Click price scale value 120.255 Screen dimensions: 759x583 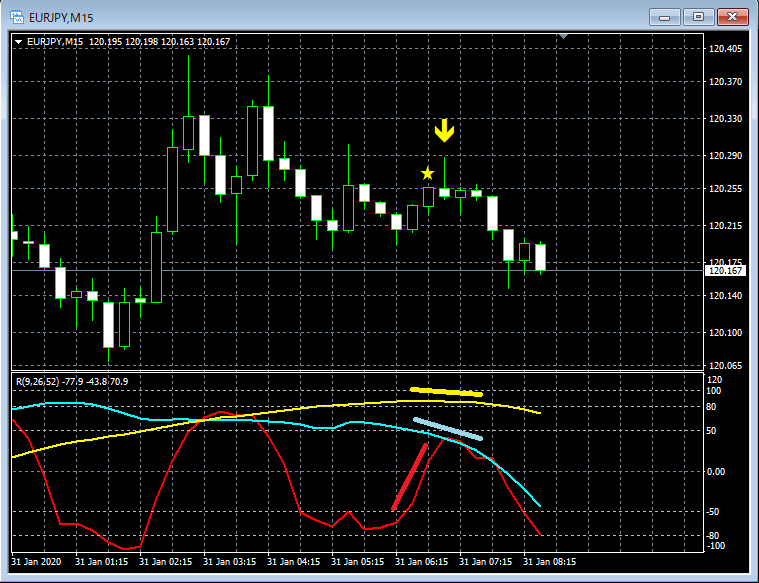tap(725, 189)
